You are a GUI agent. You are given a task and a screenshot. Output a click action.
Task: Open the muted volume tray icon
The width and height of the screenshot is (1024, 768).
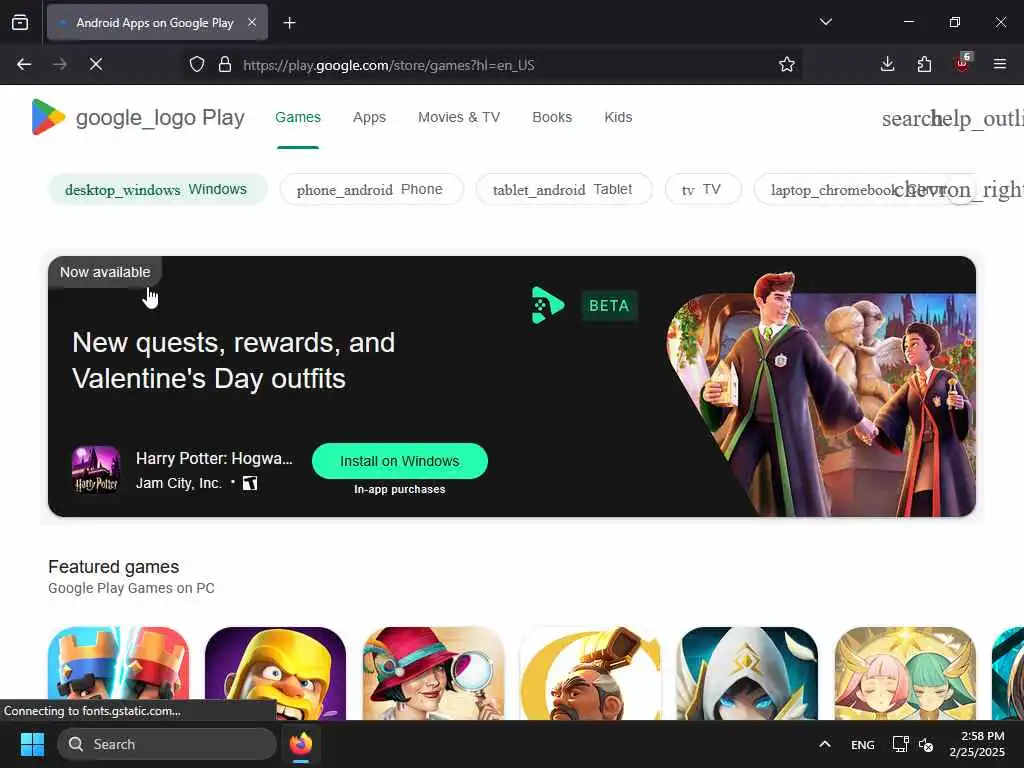pos(926,744)
